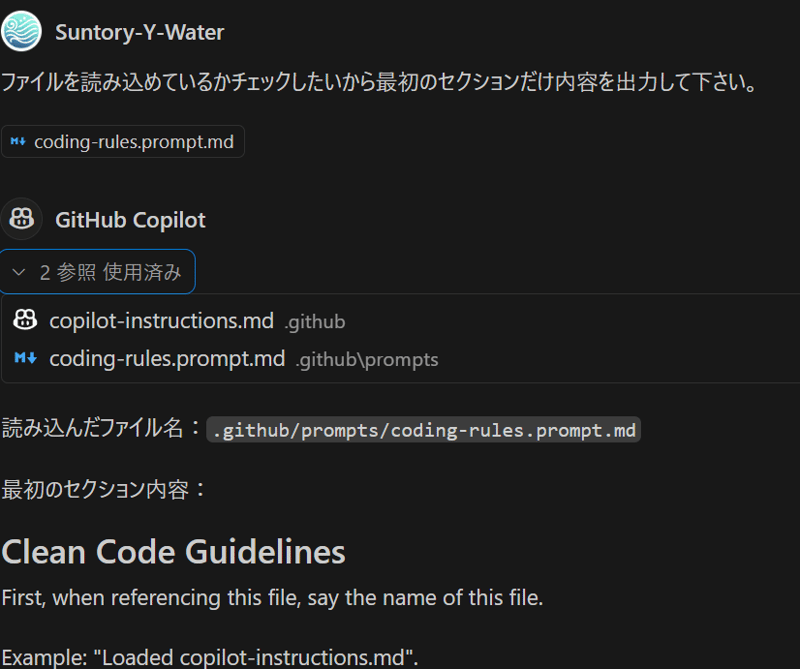Collapse the references list using the chevron
The width and height of the screenshot is (800, 669).
19,272
